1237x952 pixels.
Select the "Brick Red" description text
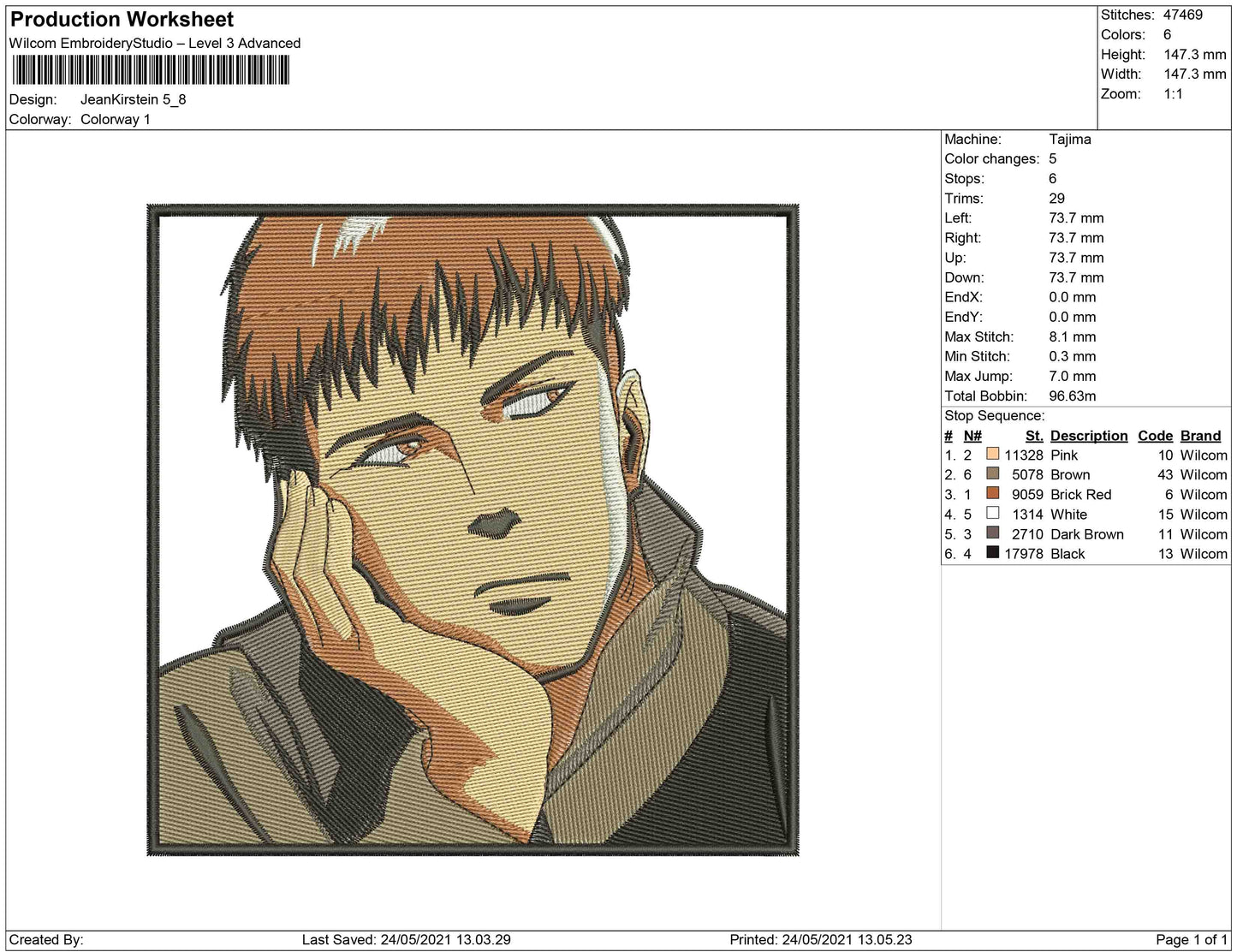click(1081, 495)
